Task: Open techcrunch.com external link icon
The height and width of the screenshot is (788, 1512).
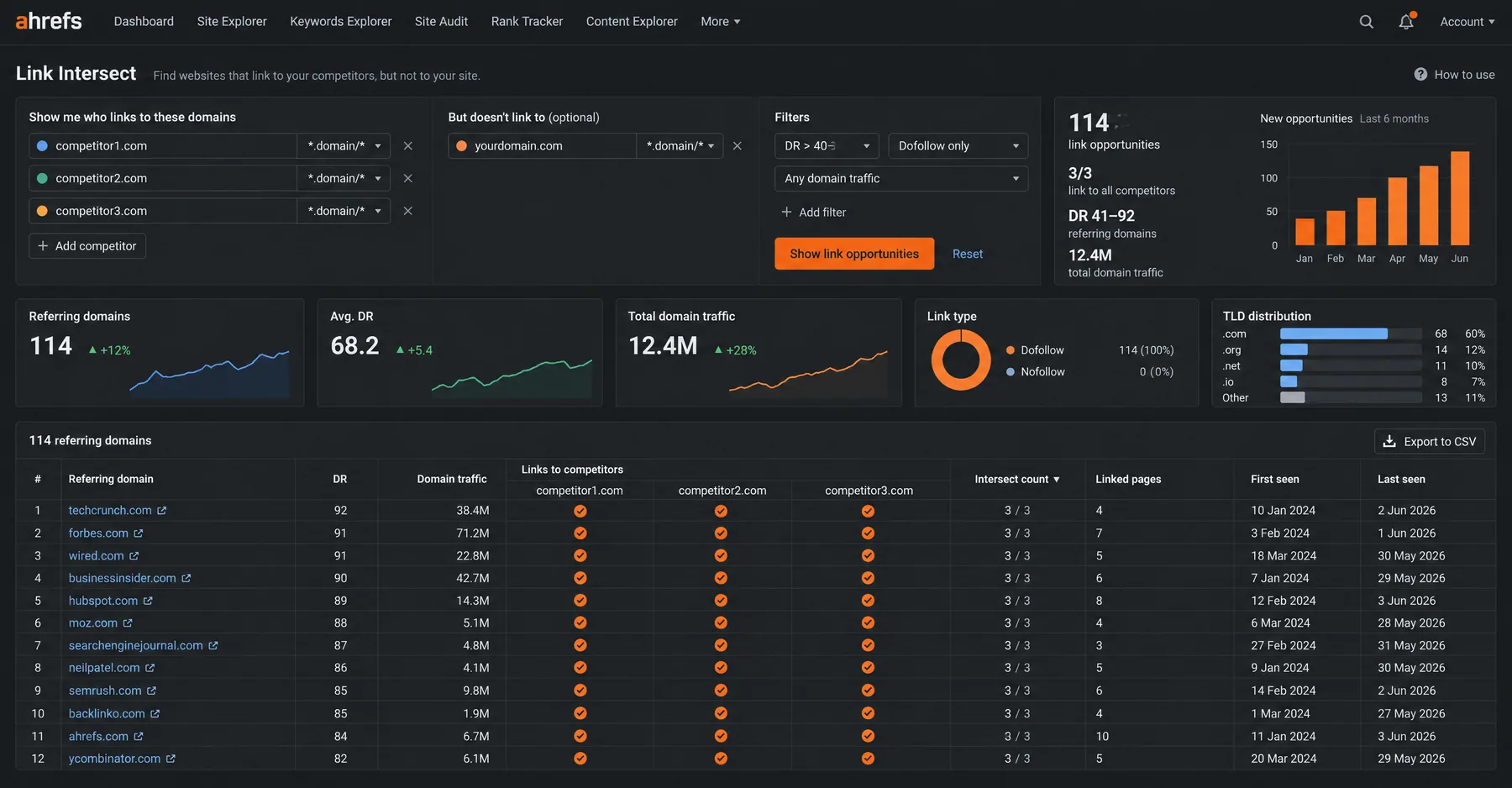Action: point(162,511)
